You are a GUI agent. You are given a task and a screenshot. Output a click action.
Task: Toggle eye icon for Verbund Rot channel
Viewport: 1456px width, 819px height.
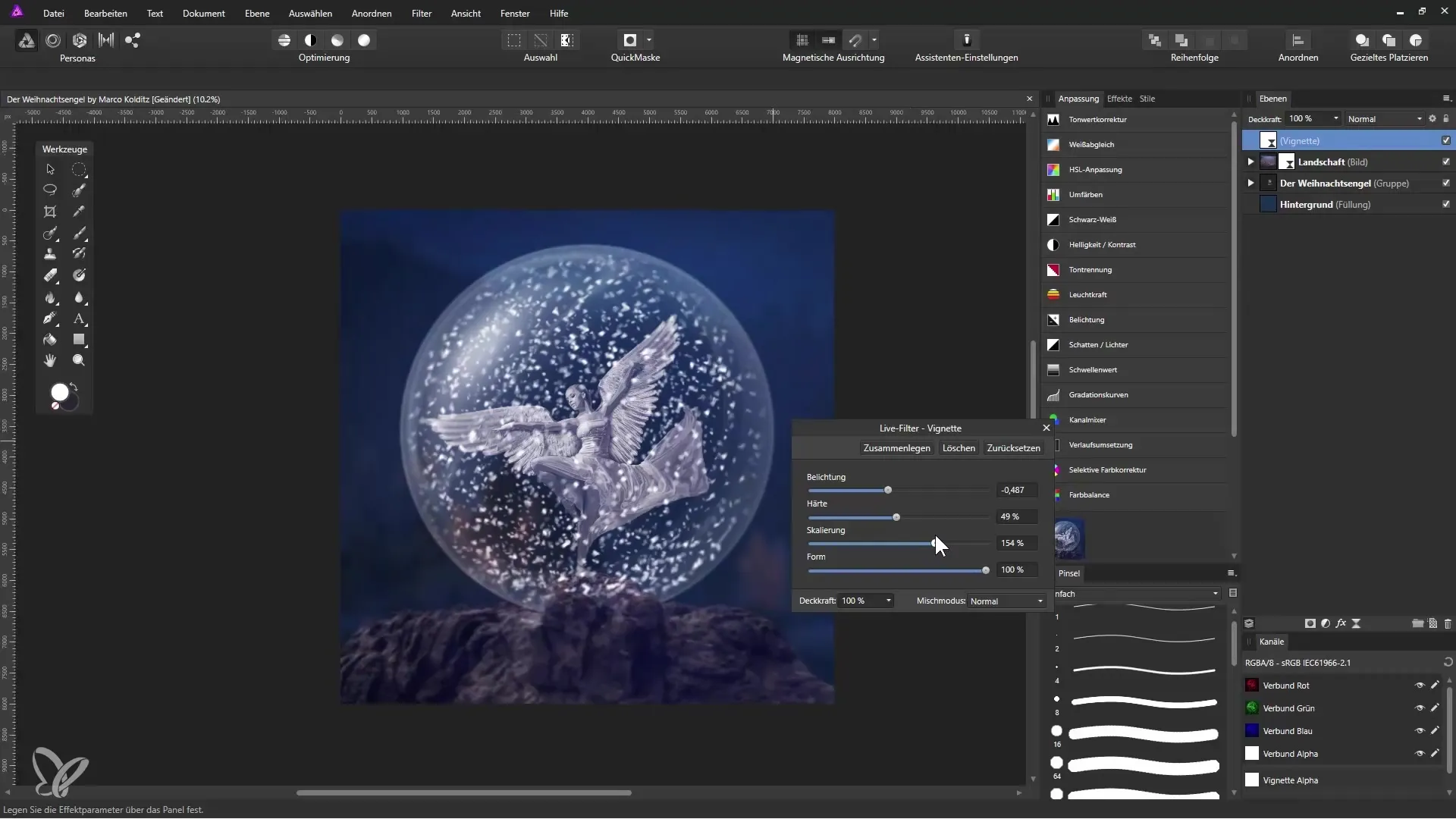pyautogui.click(x=1420, y=686)
